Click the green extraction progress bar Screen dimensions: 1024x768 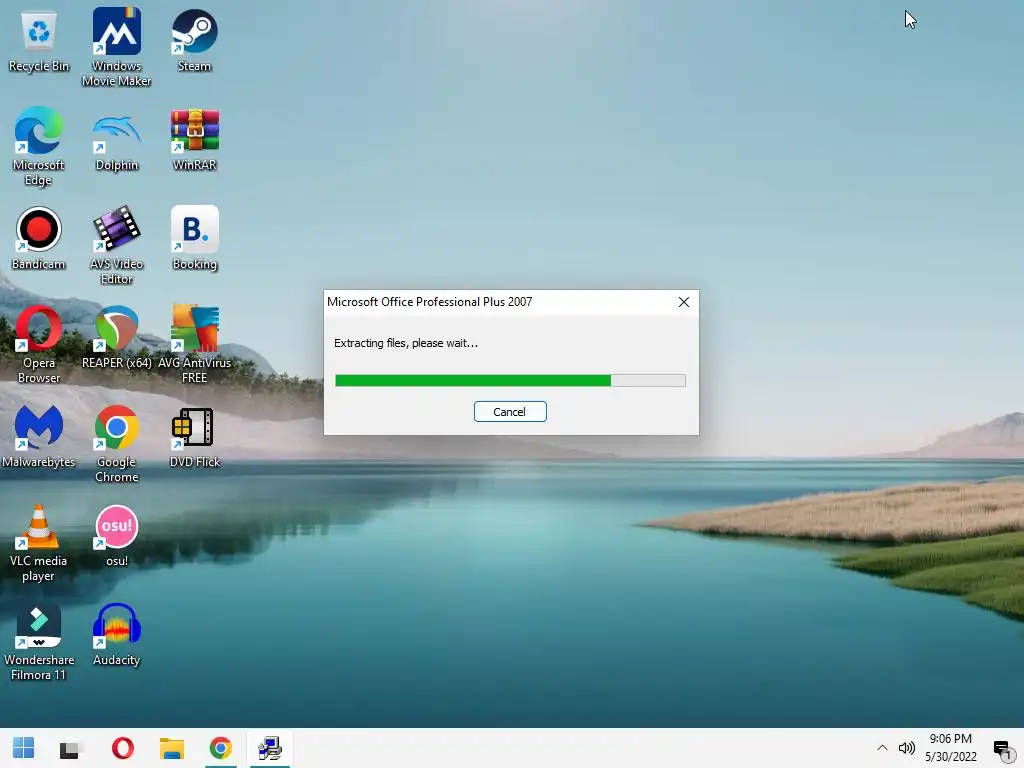(510, 381)
